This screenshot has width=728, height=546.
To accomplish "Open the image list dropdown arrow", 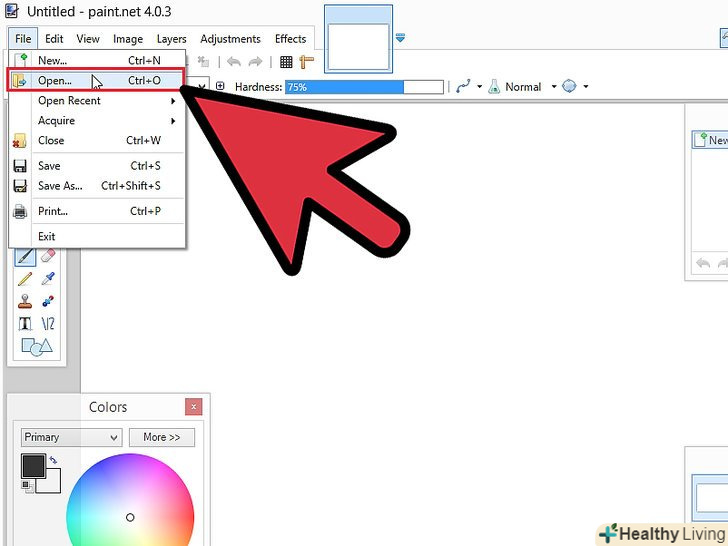I will [x=400, y=38].
